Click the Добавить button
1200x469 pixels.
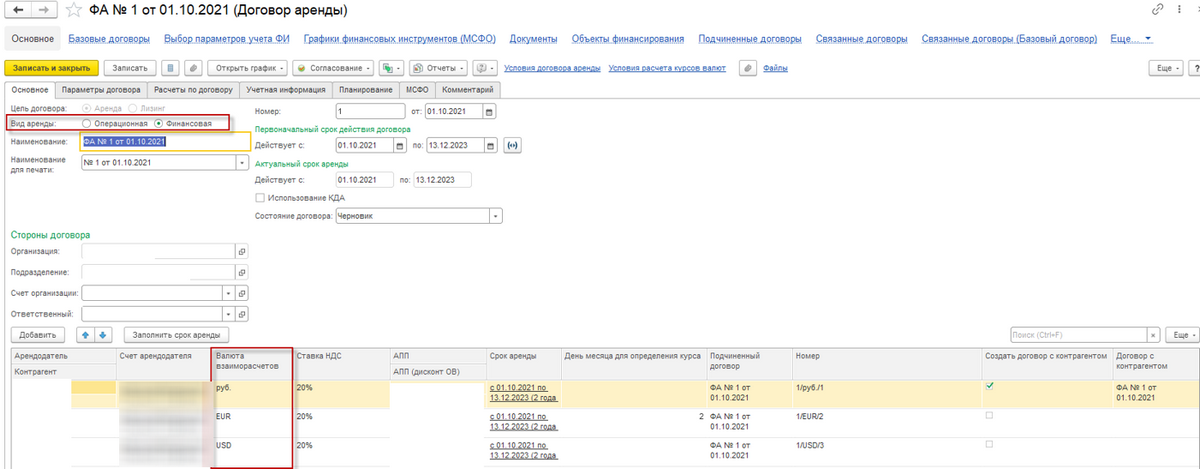coord(37,335)
